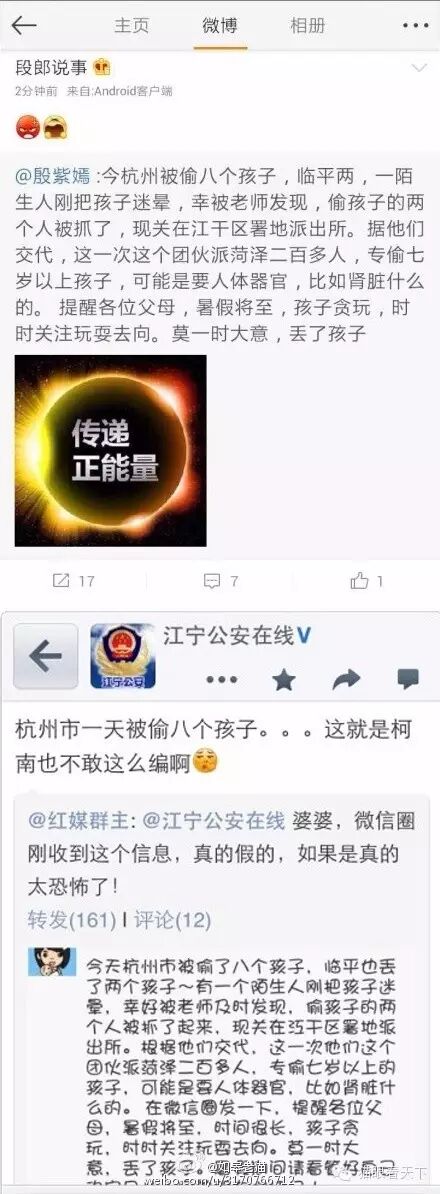Viewport: 440px width, 1194px height.
Task: Tap the share arrow icon
Action: [346, 678]
